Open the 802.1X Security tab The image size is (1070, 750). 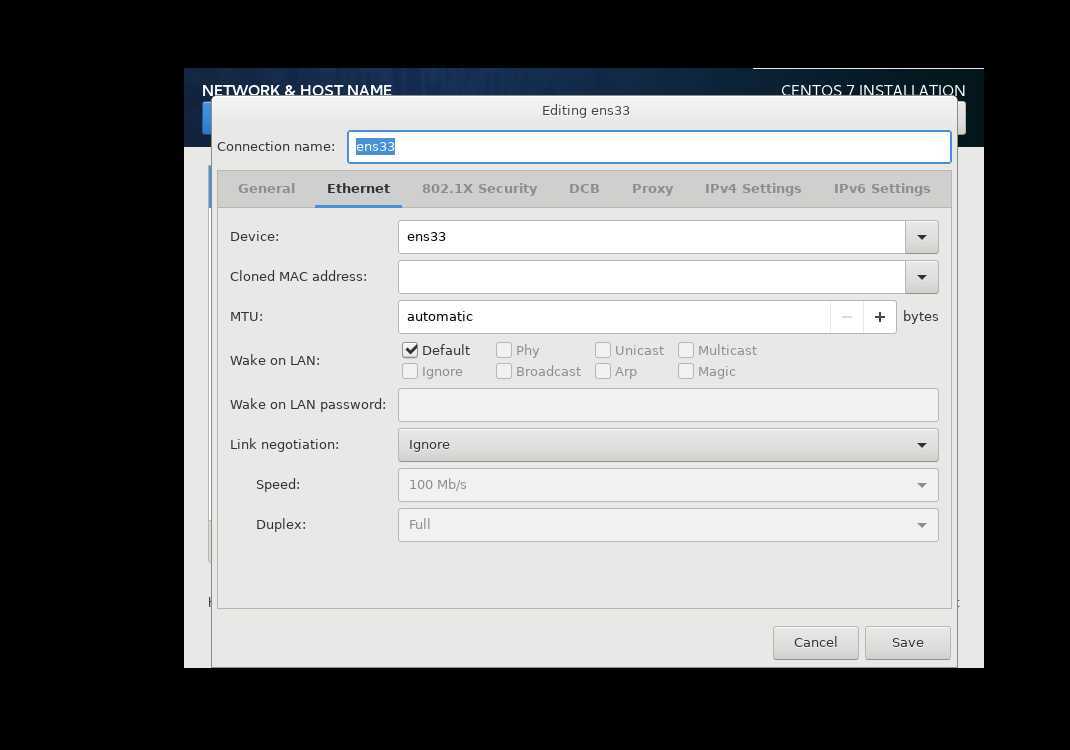479,189
